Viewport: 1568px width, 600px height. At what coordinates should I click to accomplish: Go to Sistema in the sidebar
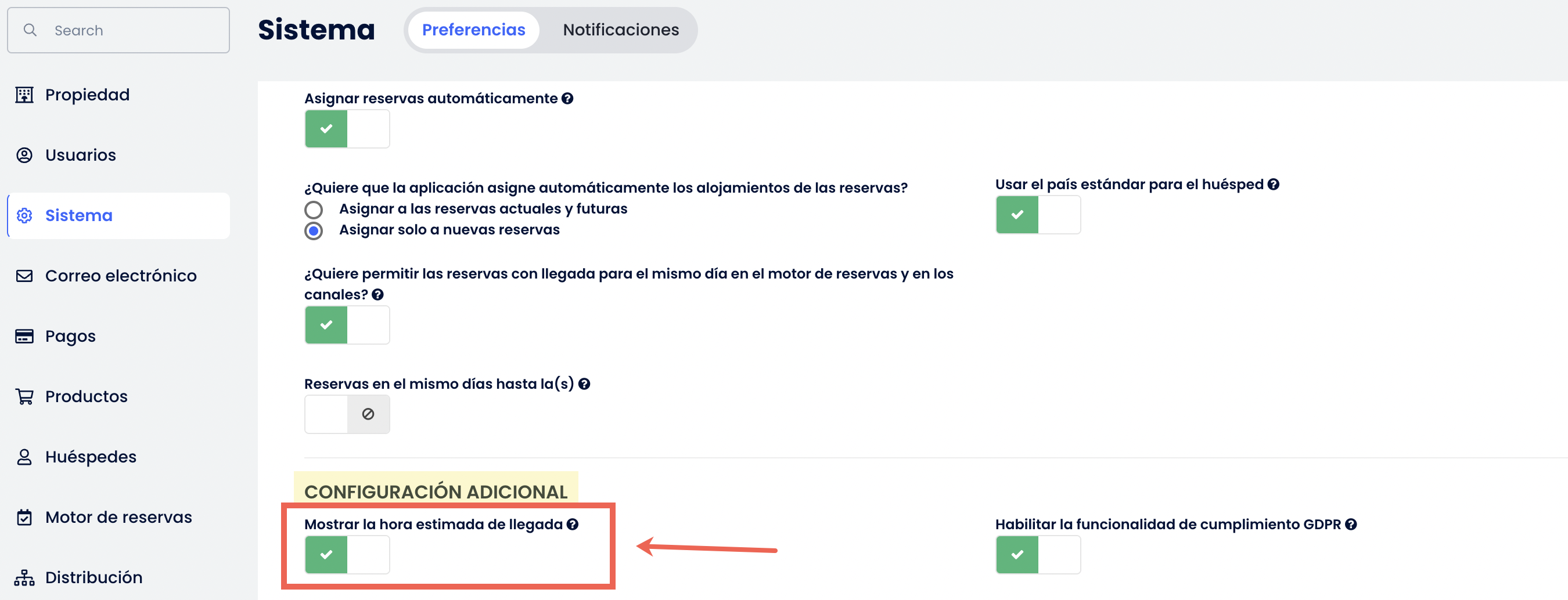78,216
